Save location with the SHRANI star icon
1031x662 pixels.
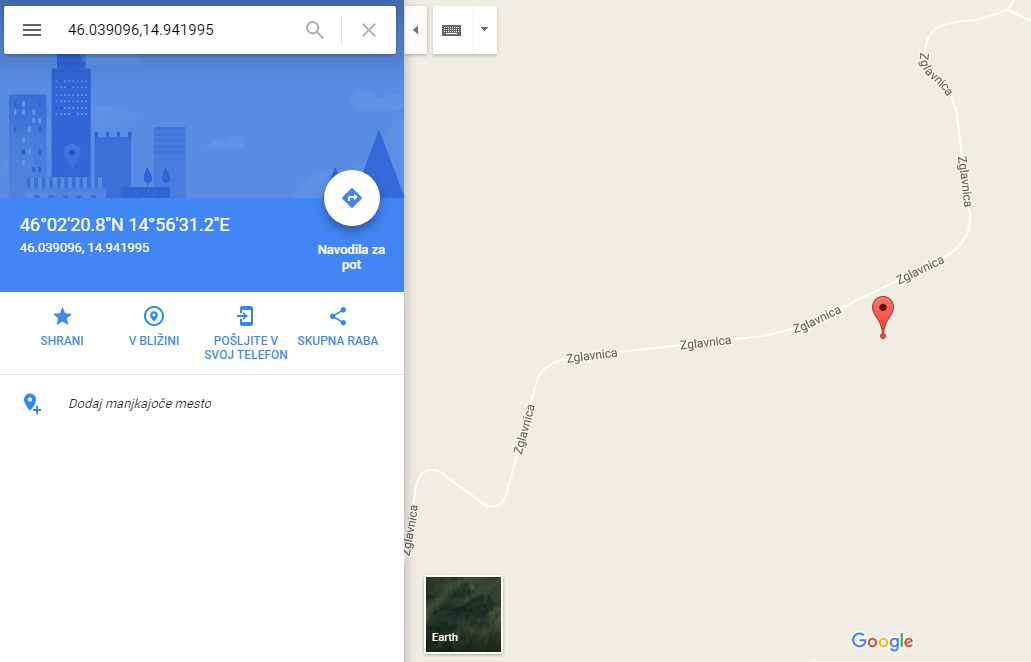[x=62, y=316]
